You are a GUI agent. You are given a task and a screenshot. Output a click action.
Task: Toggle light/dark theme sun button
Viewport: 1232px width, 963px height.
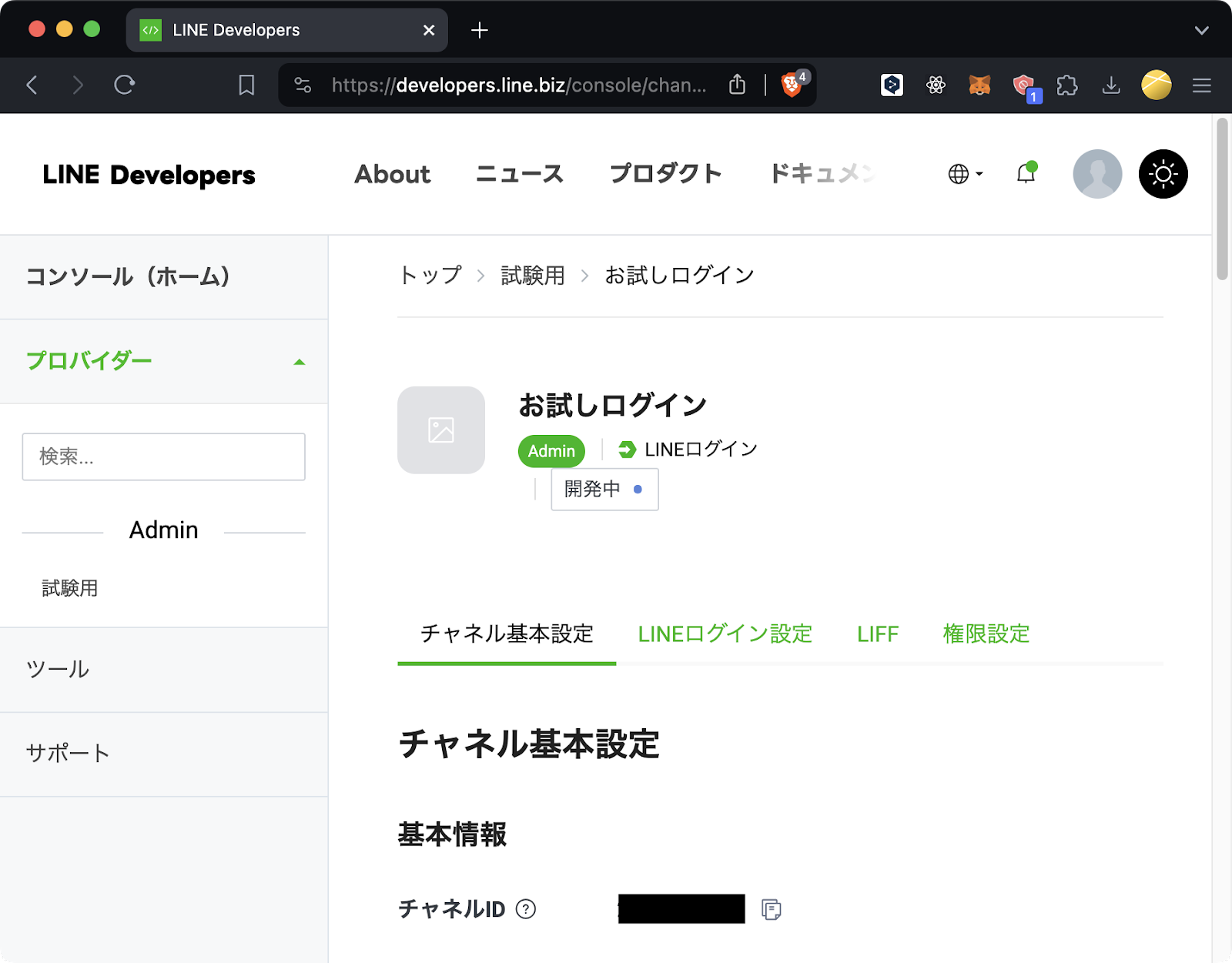tap(1163, 174)
